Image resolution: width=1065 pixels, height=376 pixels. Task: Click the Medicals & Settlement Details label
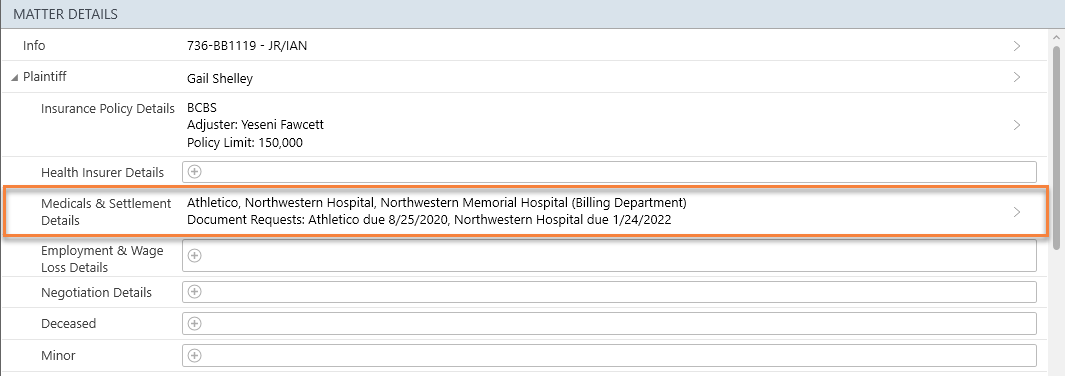click(106, 212)
